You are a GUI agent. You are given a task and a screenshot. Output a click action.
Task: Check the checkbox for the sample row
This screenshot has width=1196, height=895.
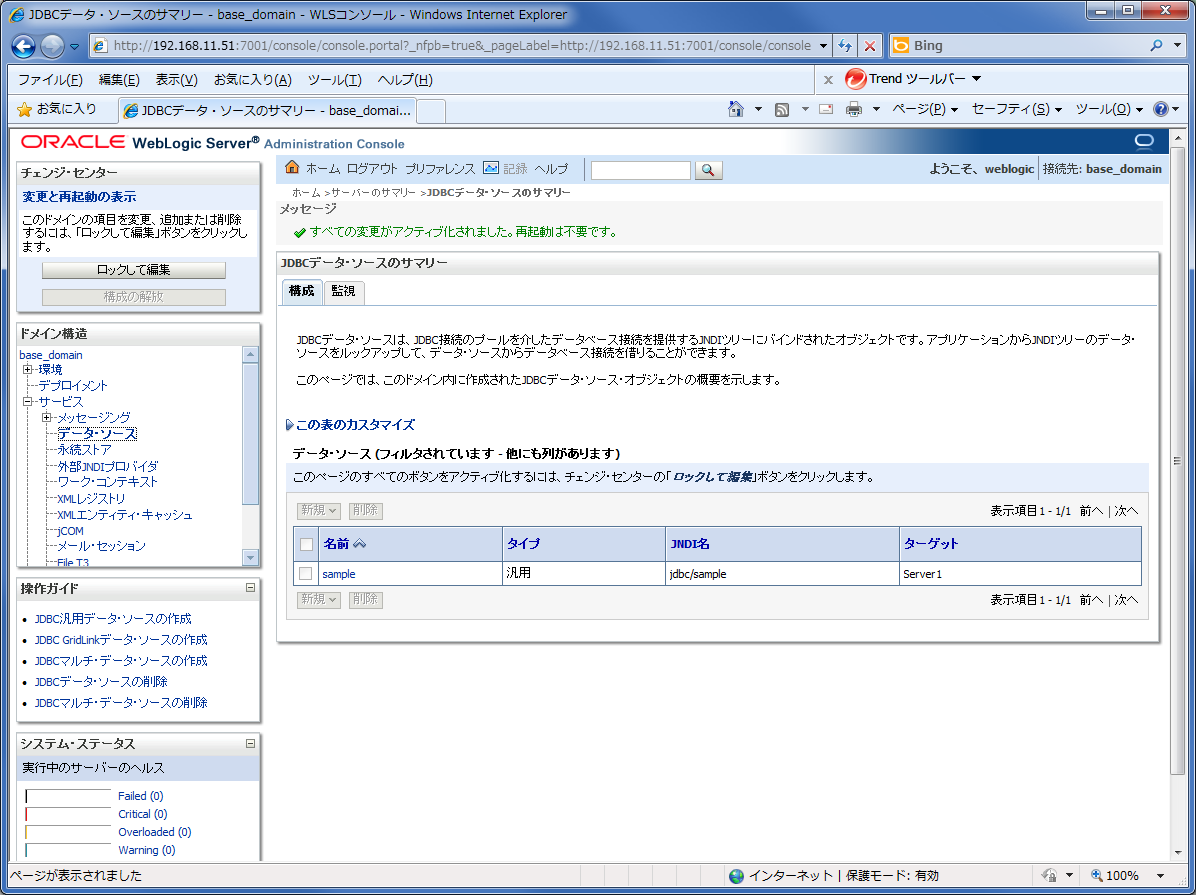[306, 574]
